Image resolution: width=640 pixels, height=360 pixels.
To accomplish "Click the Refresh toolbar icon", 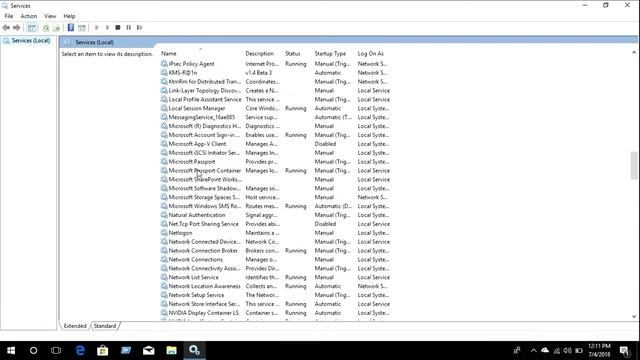I will [x=46, y=28].
